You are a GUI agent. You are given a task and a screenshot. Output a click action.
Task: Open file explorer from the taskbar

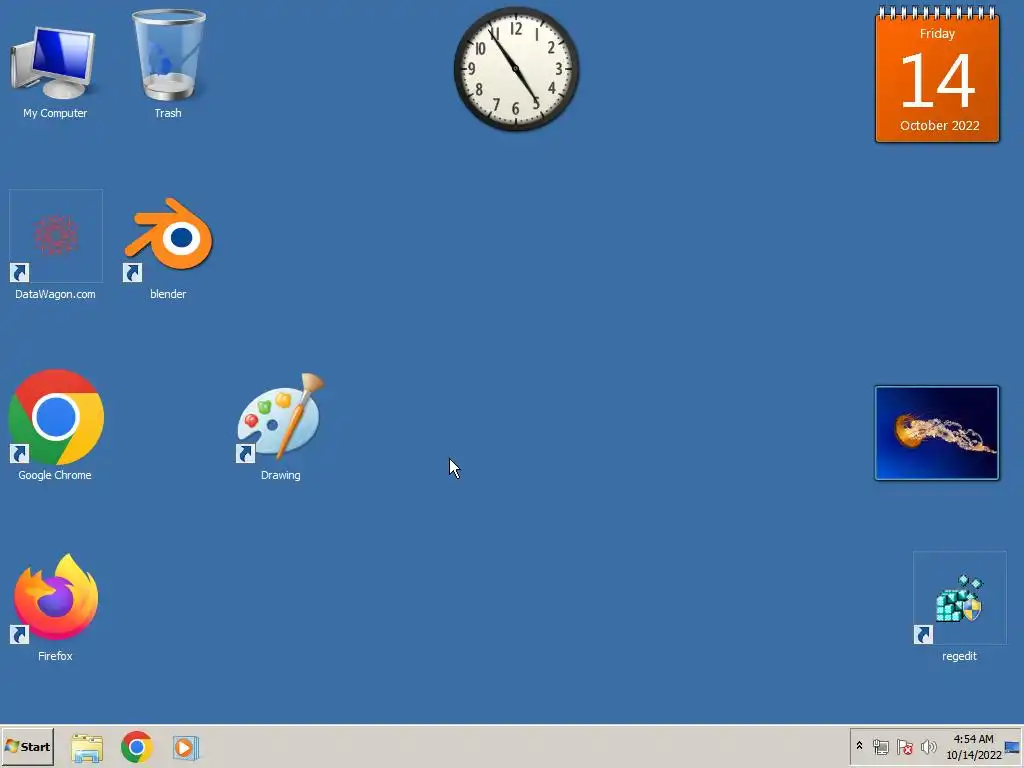click(87, 747)
